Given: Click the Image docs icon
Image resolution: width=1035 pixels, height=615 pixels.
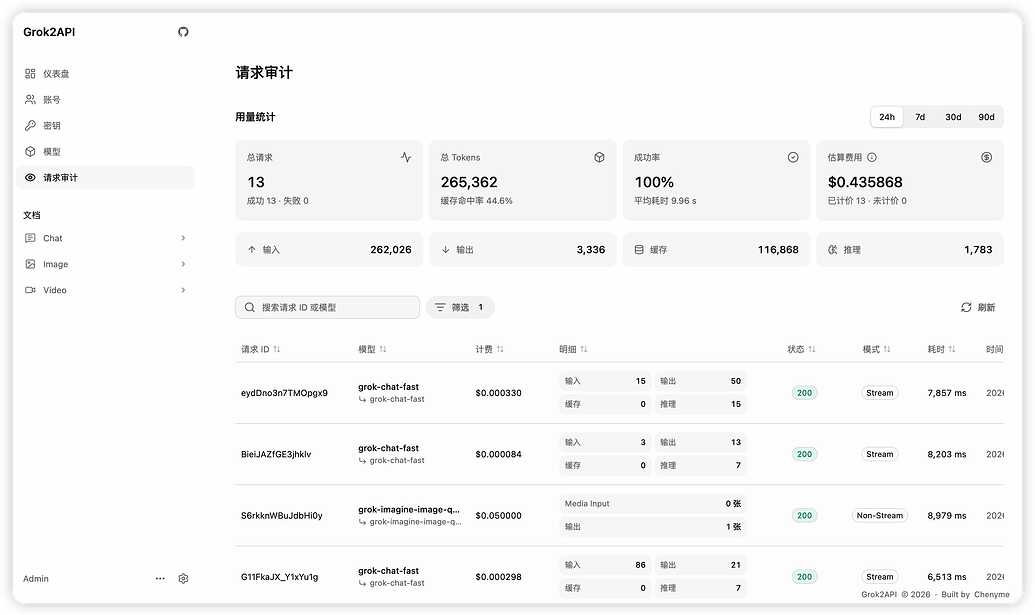Looking at the screenshot, I should (x=30, y=264).
